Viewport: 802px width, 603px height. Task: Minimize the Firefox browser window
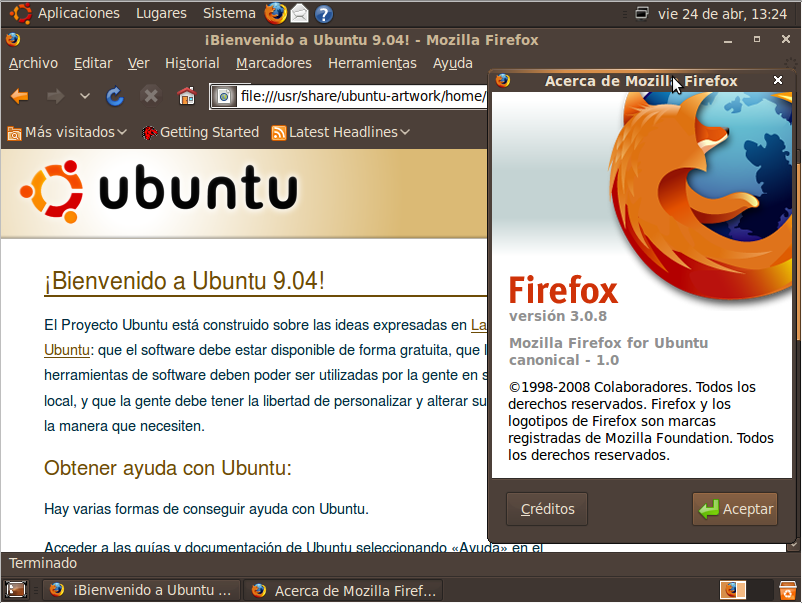pyautogui.click(x=728, y=40)
